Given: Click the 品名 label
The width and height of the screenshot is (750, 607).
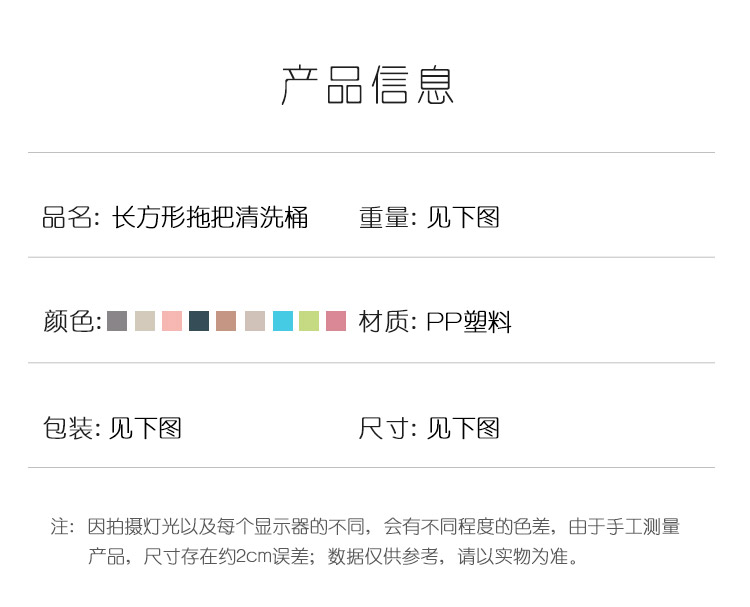Looking at the screenshot, I should (67, 217).
